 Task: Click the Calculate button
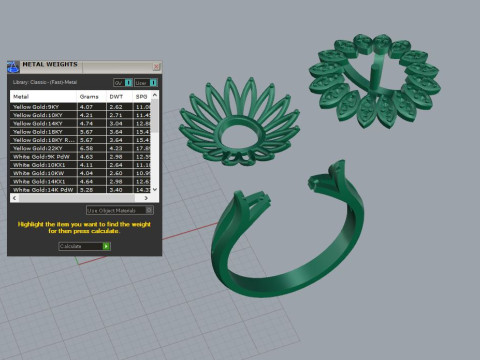pyautogui.click(x=84, y=246)
